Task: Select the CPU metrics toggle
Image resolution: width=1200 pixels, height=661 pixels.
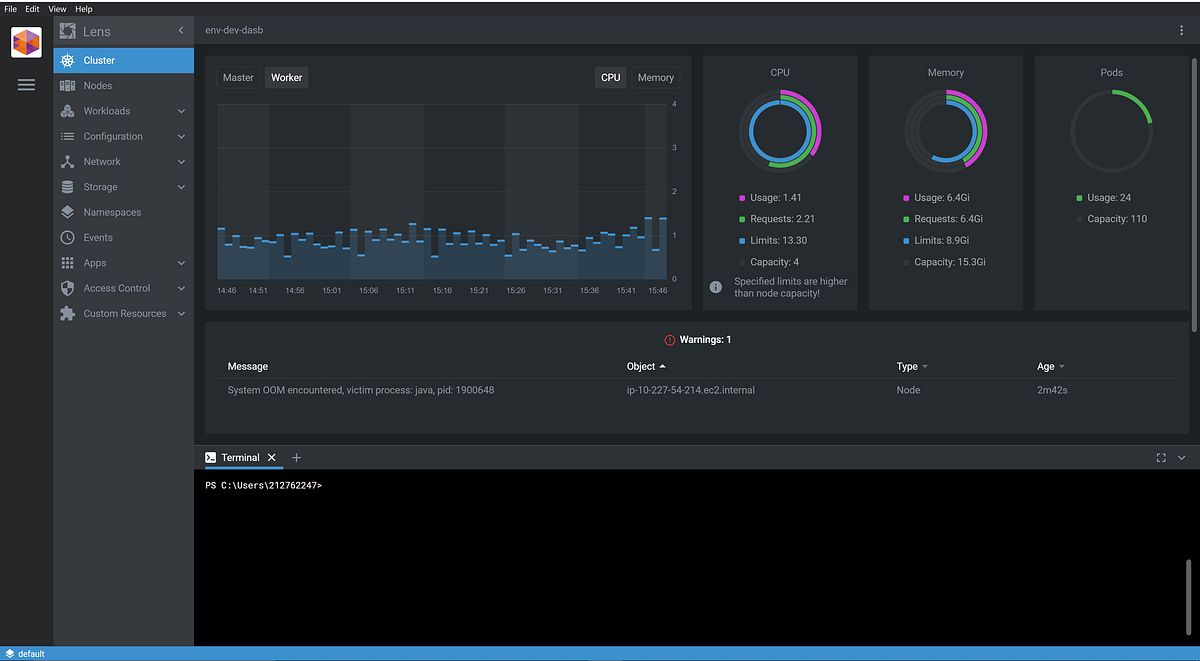Action: (x=610, y=77)
